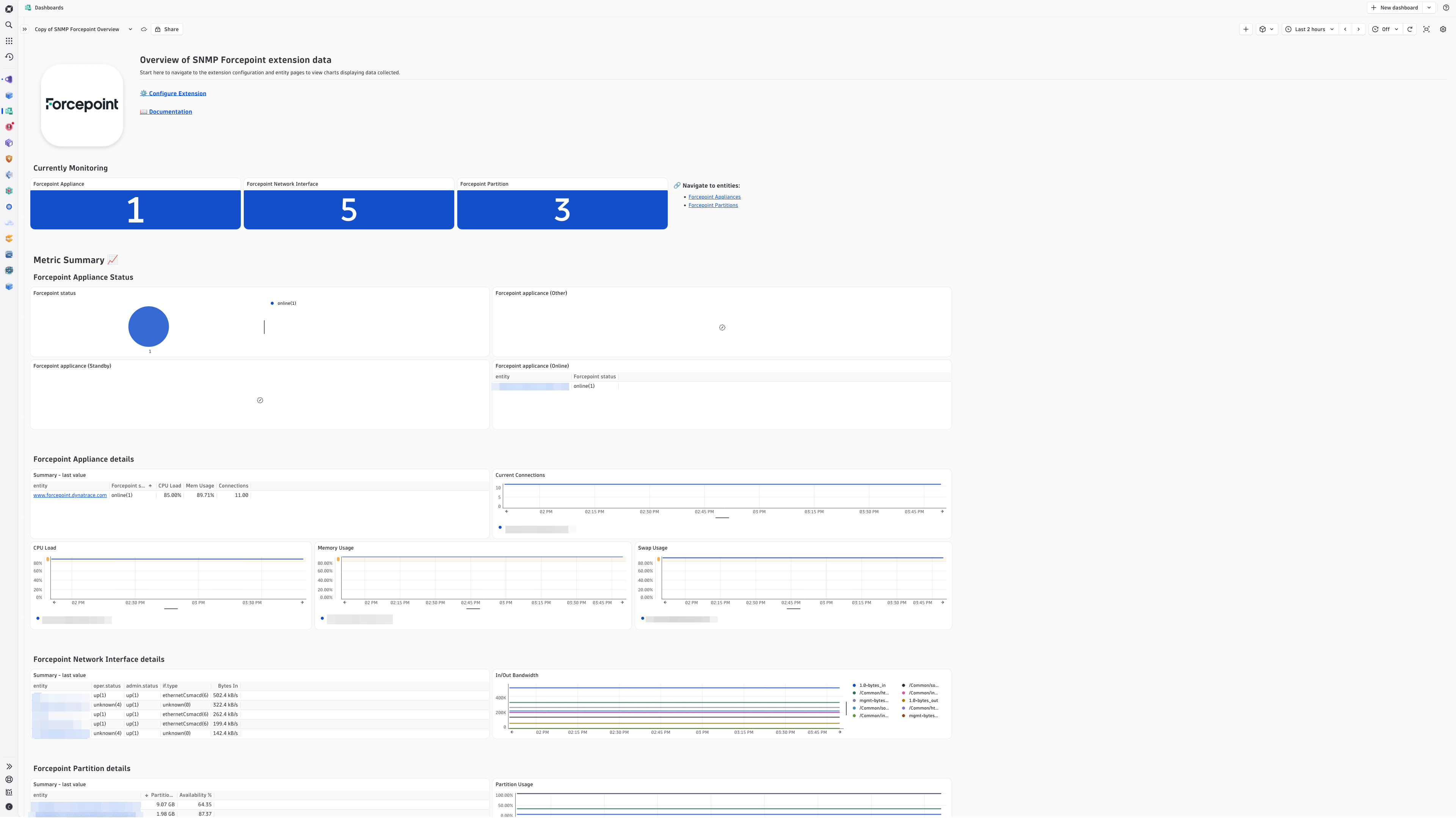This screenshot has width=1456, height=818.
Task: Click the refresh dashboard icon
Action: click(1410, 29)
